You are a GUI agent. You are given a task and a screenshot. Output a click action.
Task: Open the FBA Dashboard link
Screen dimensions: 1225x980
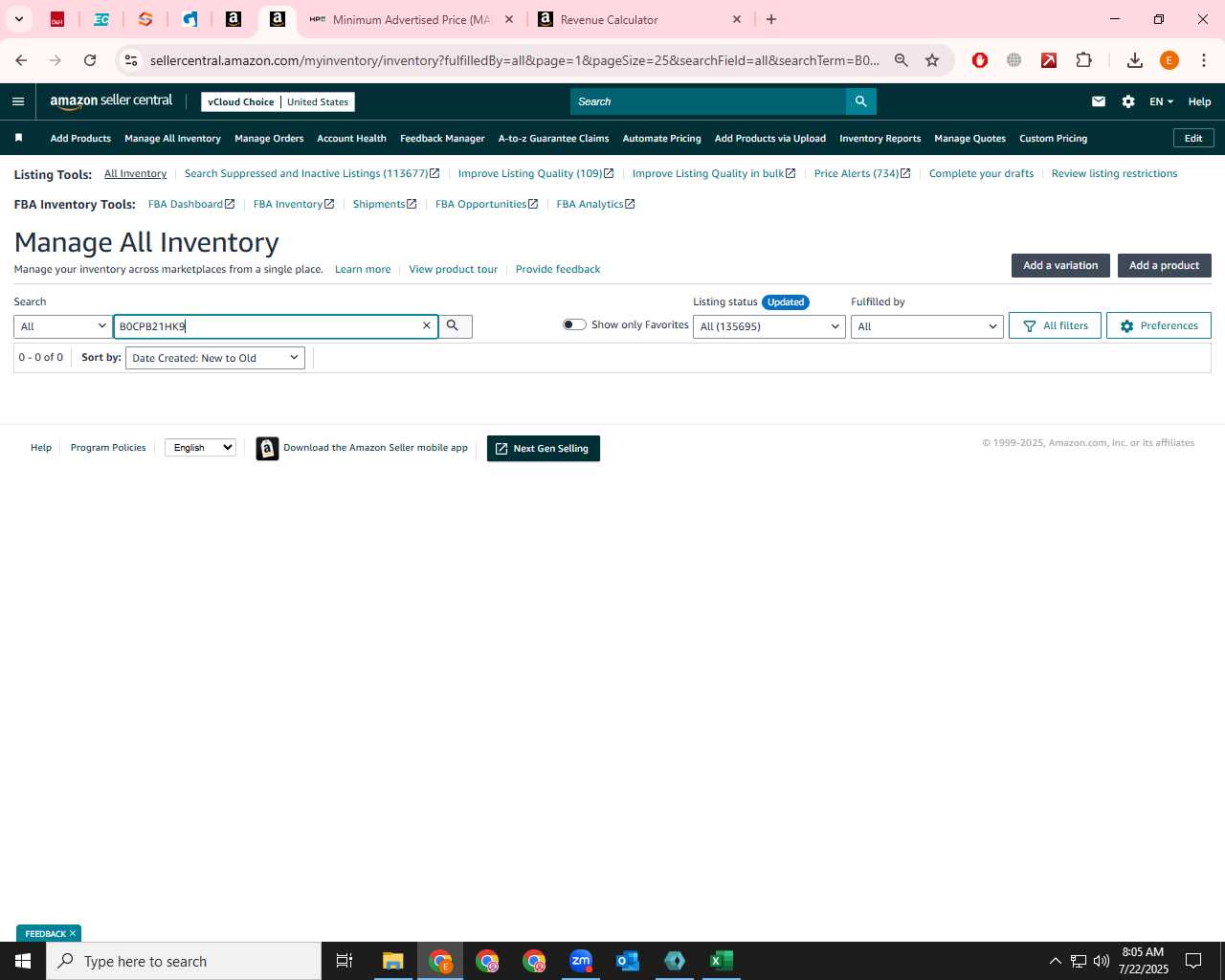tap(190, 204)
